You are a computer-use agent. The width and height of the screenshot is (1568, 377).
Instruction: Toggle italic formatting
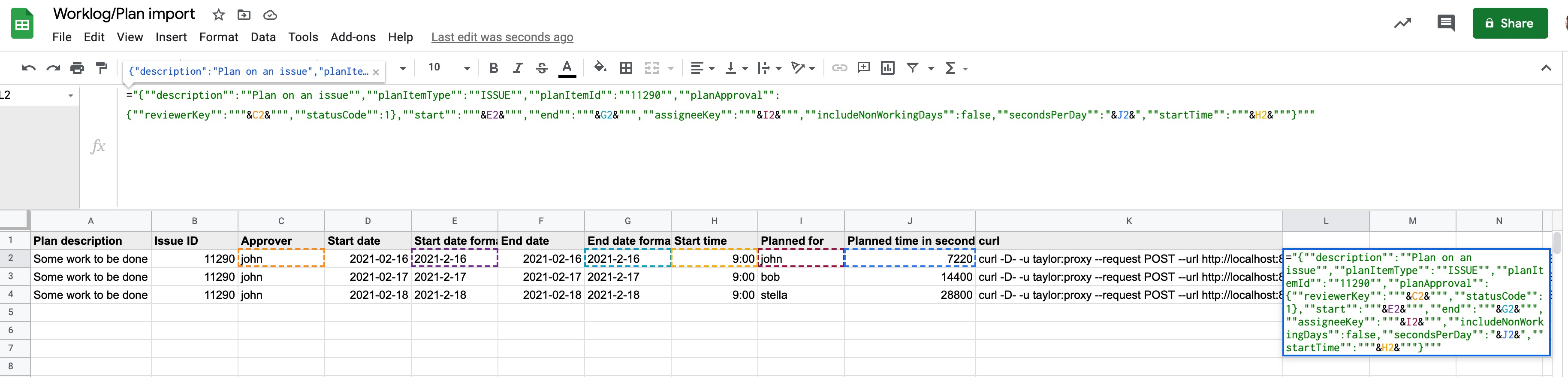pos(517,67)
